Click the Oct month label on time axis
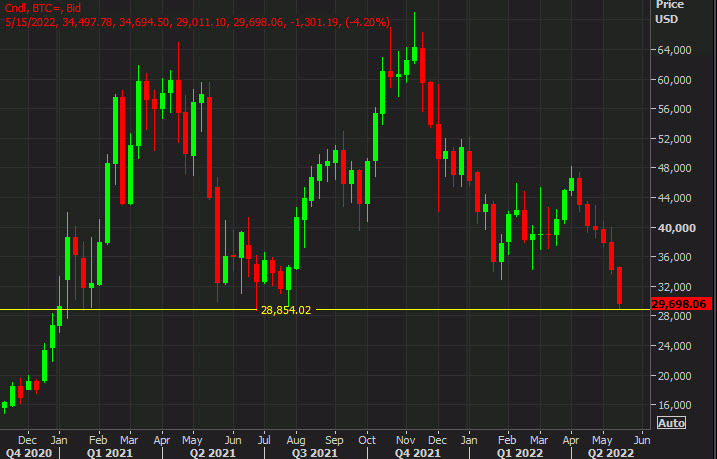 (x=367, y=440)
